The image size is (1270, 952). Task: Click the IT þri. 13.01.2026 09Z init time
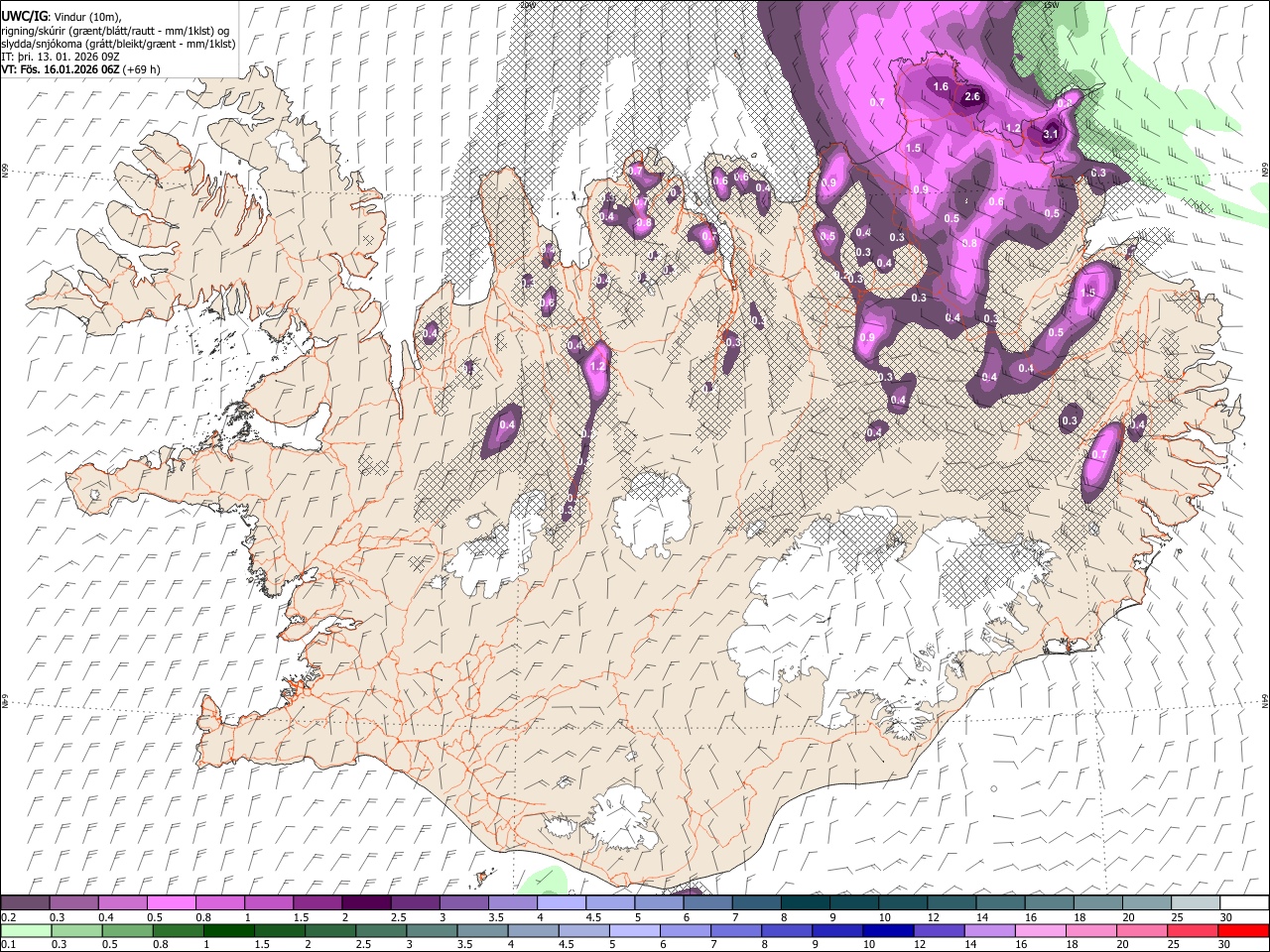pyautogui.click(x=62, y=57)
